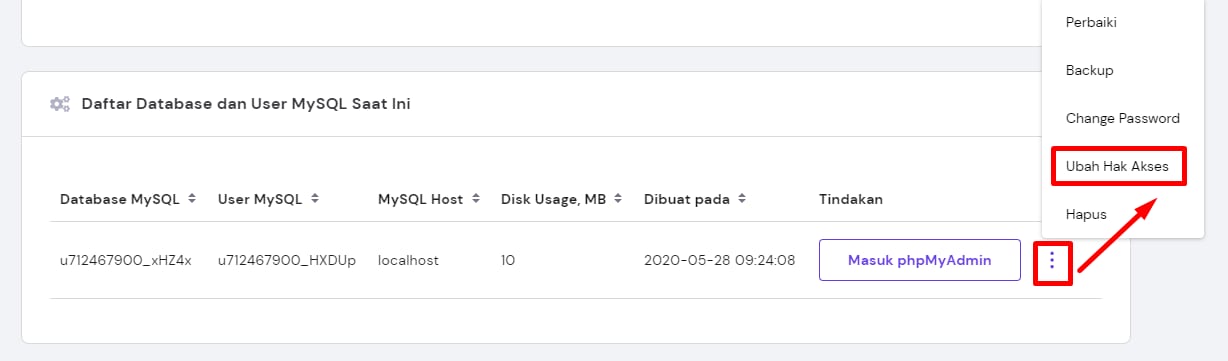
Task: Click database name u712467900_xHZ4x
Action: (125, 260)
